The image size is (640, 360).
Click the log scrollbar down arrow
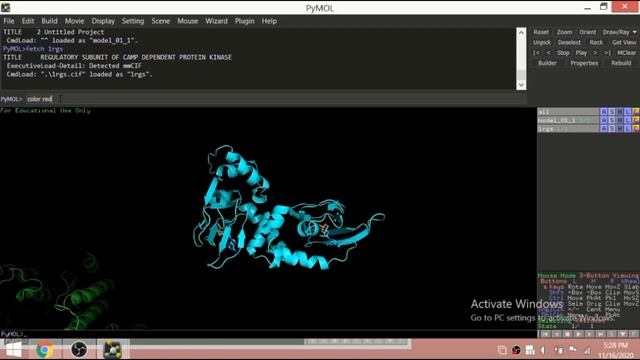(x=521, y=84)
